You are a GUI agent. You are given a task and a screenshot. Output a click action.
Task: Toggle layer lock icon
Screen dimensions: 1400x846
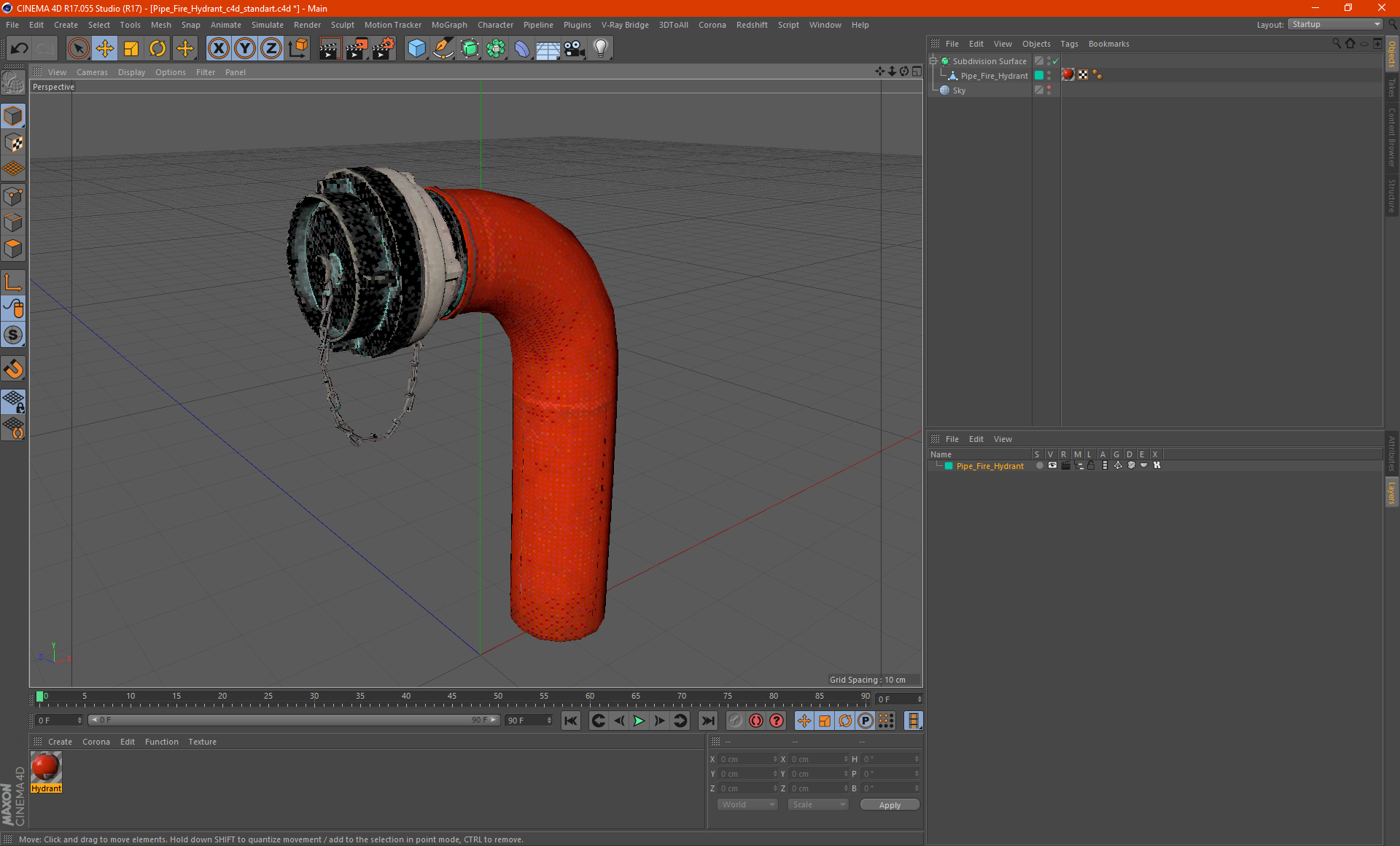point(1091,465)
